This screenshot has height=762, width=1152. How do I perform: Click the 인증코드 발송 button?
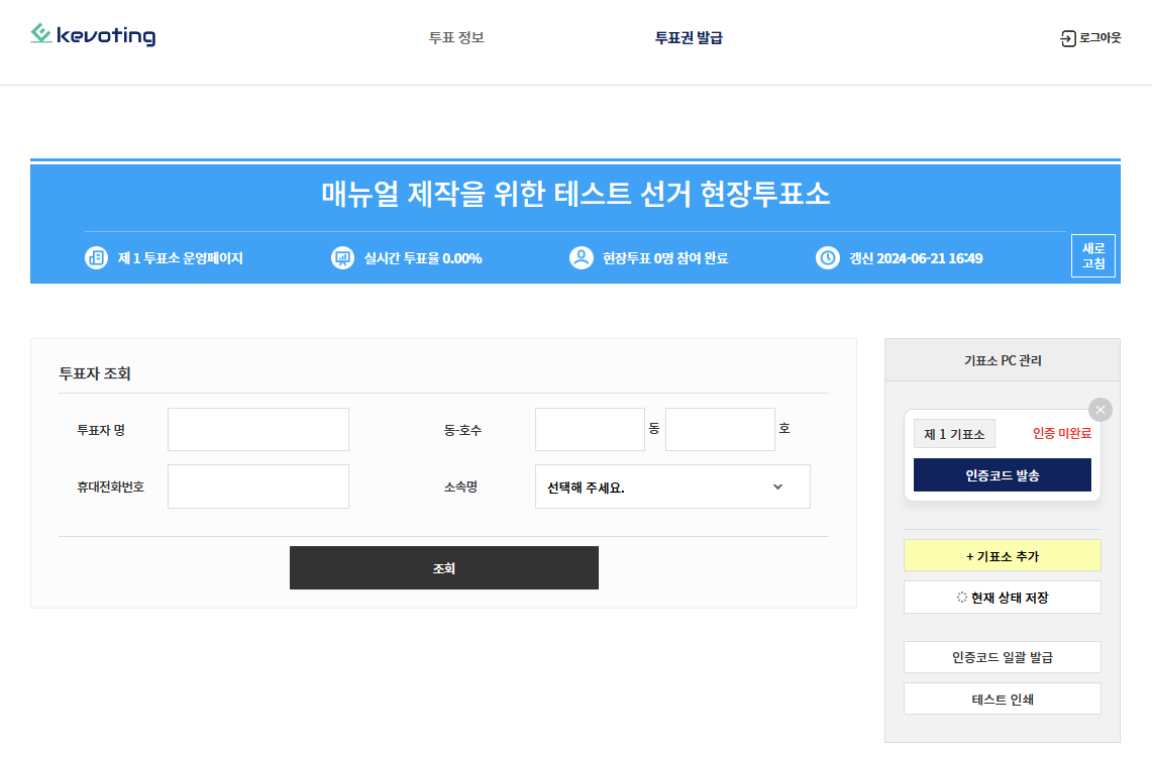(x=1002, y=475)
